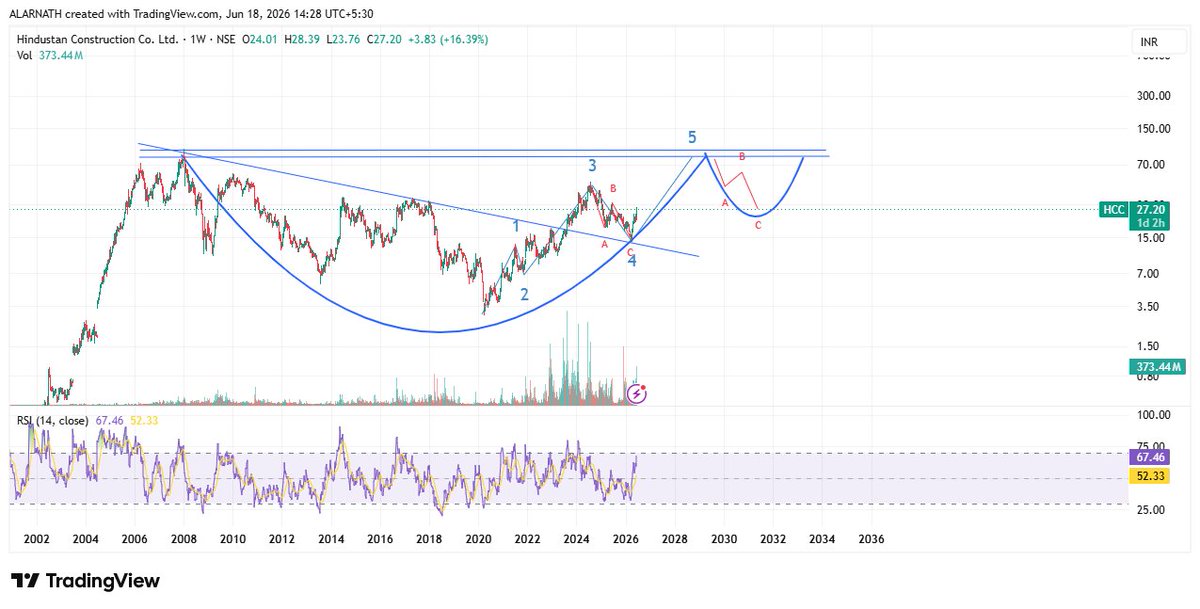
Task: Click the 2006 time axis label
Action: [x=135, y=539]
